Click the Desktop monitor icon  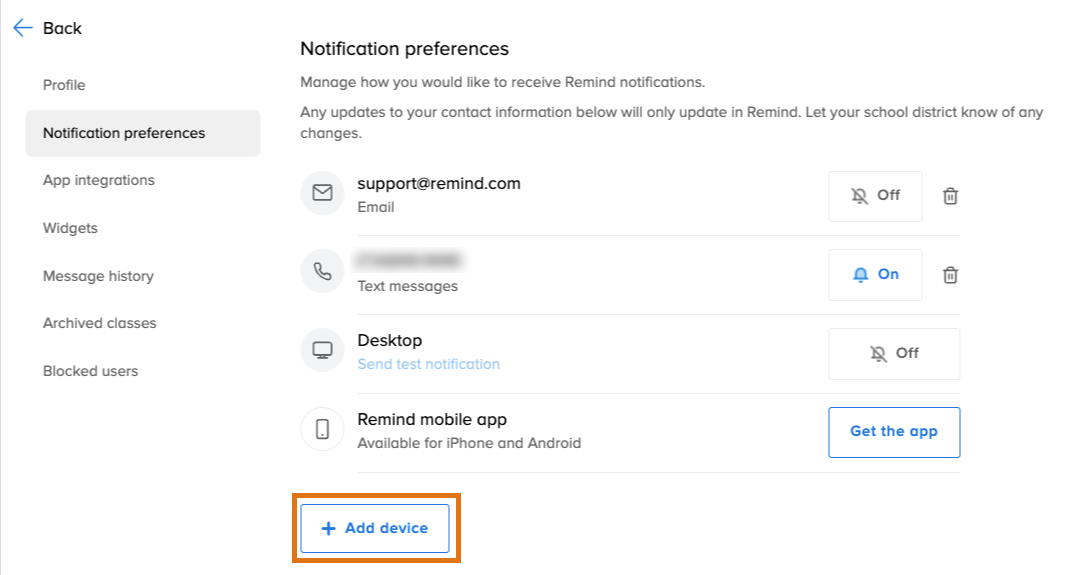click(322, 351)
